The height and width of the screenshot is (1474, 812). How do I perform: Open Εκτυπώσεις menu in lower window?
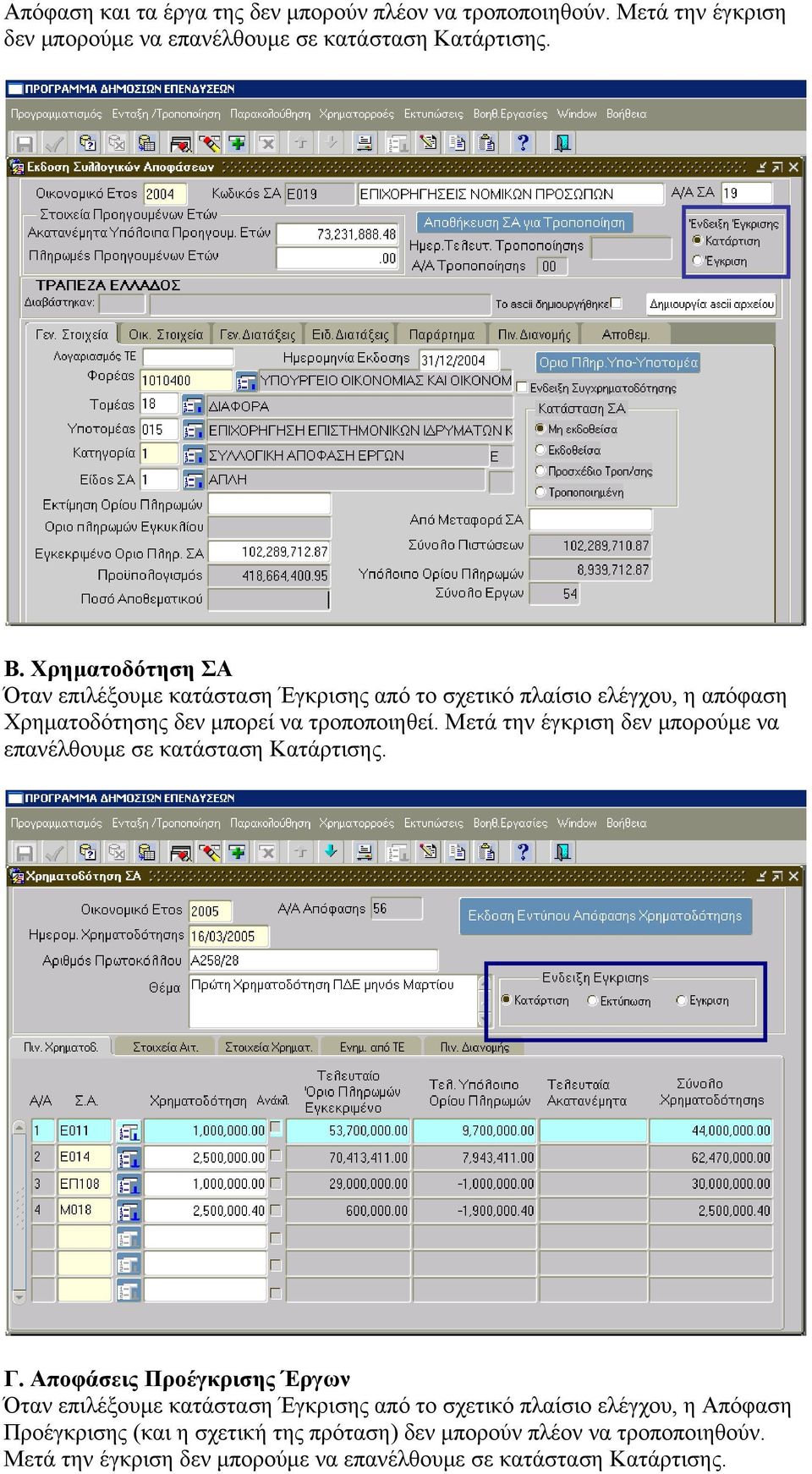(x=434, y=823)
